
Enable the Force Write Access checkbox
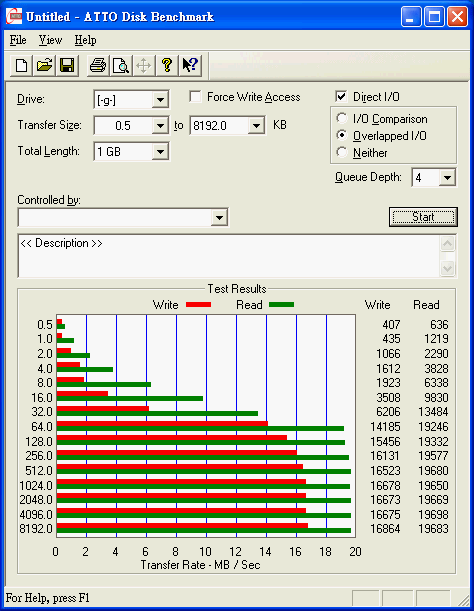[195, 97]
